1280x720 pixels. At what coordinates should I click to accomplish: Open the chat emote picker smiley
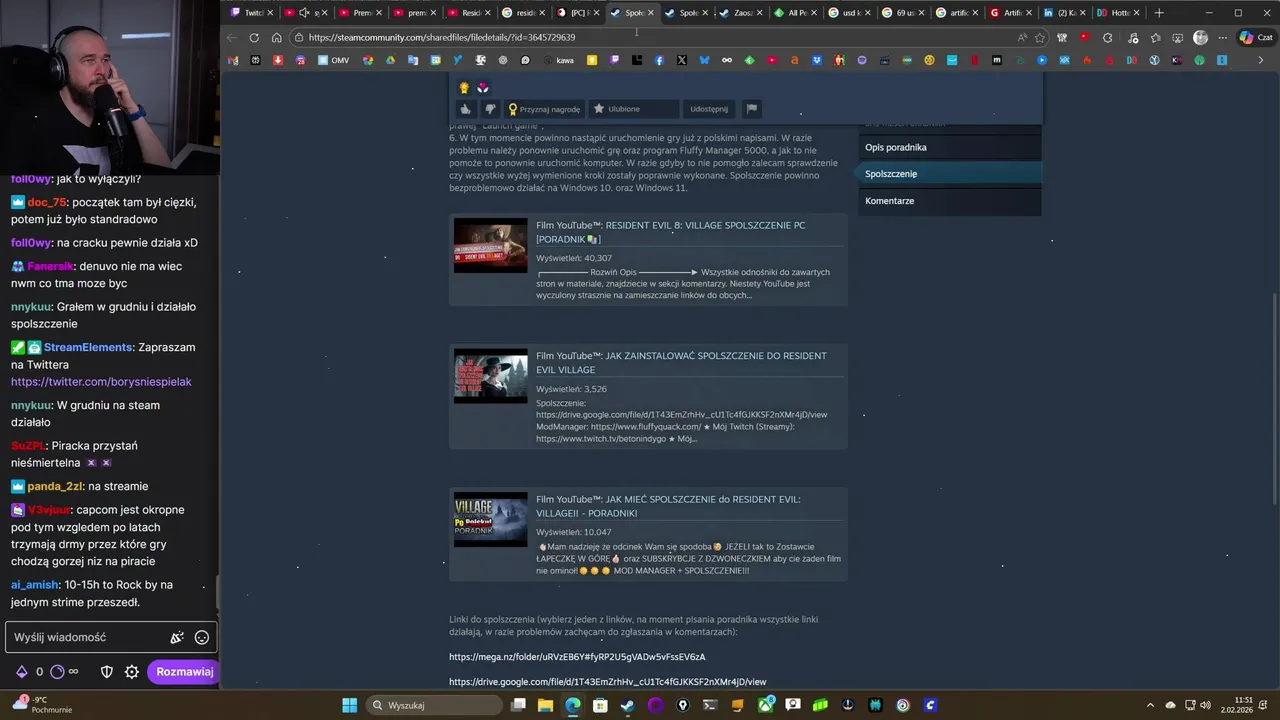pos(201,637)
